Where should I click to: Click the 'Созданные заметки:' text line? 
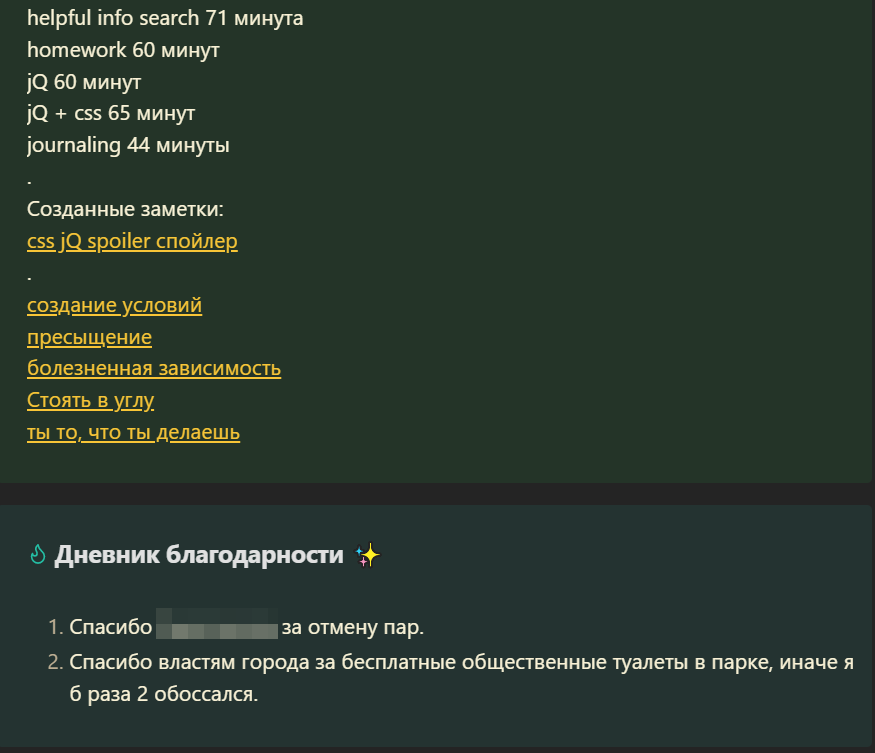(x=125, y=209)
